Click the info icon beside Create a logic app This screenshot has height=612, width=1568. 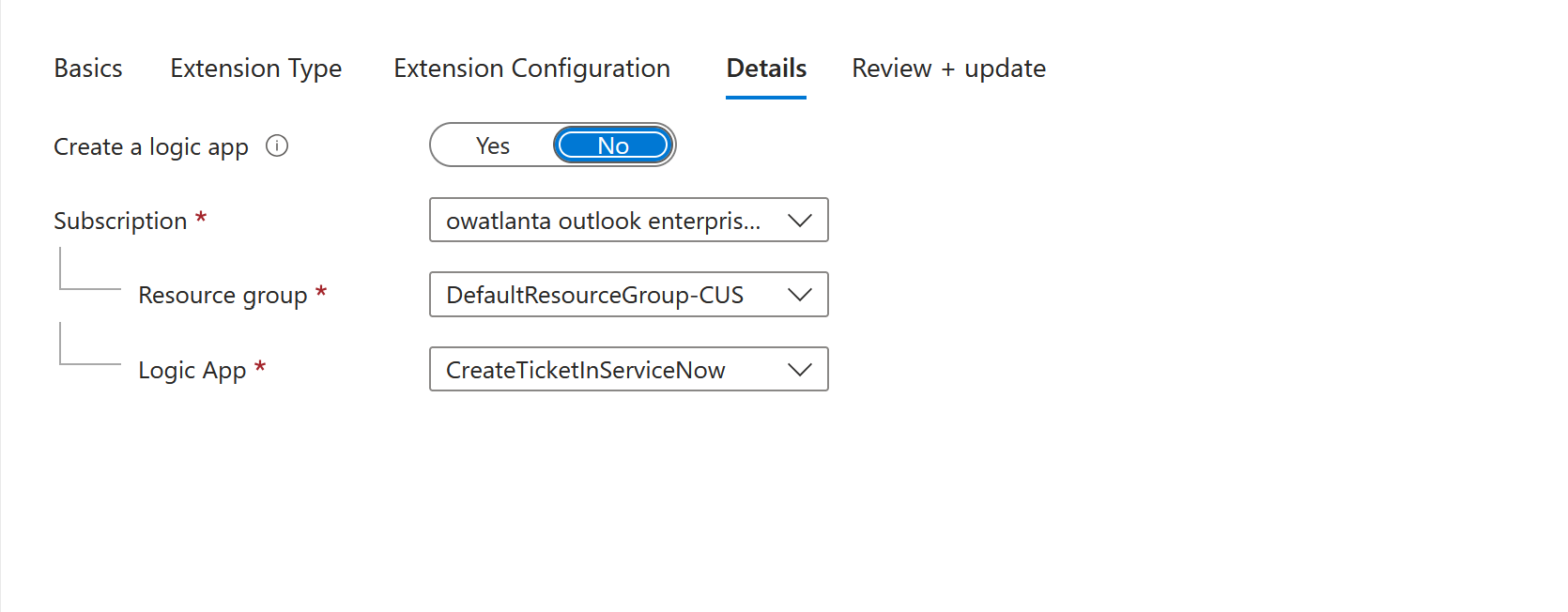coord(277,145)
